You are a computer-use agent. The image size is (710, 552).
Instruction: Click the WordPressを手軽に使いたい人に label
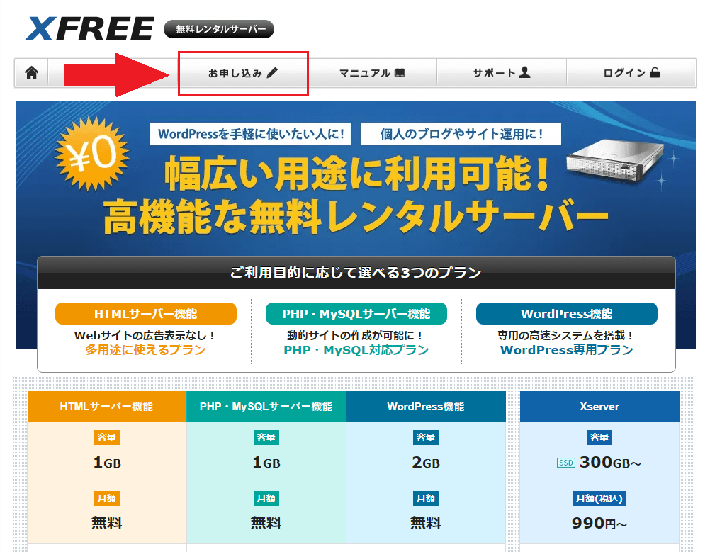(250, 134)
